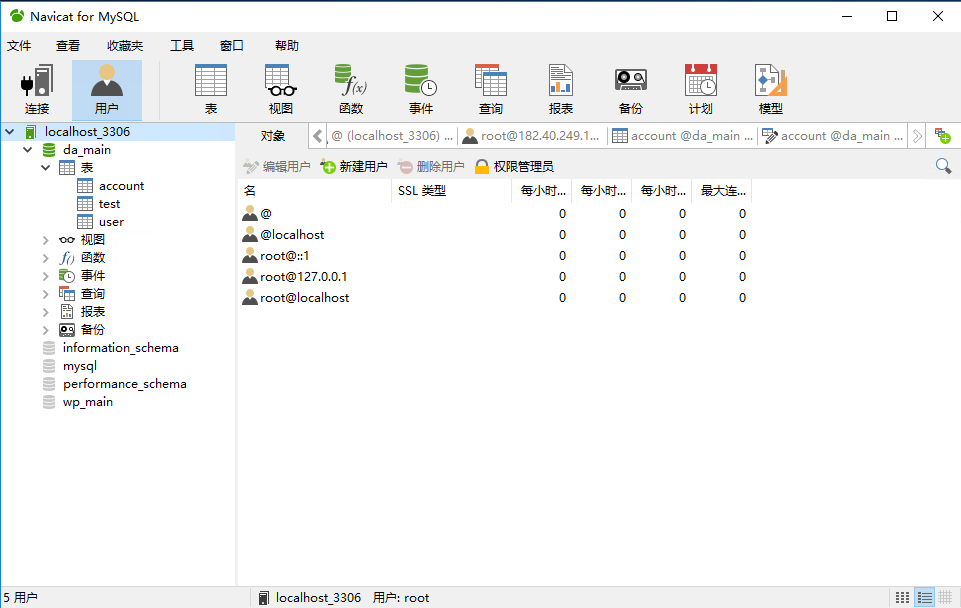Viewport: 961px width, 608px height.
Task: Click the da_main database icon
Action: pyautogui.click(x=49, y=150)
